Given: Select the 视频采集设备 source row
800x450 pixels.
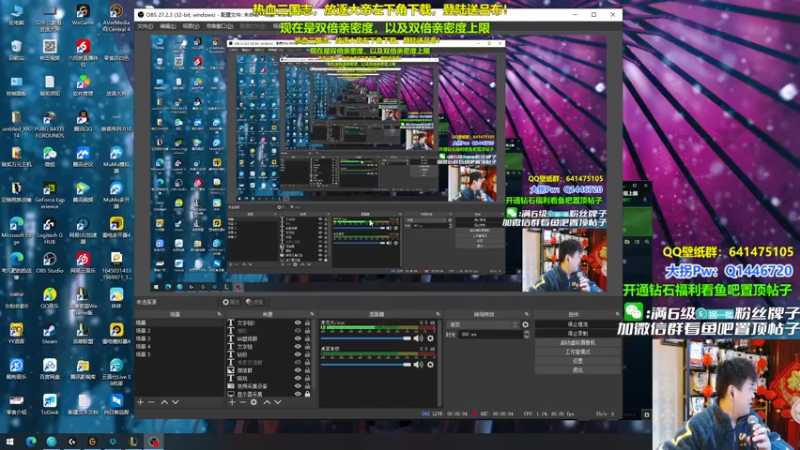Looking at the screenshot, I should tap(269, 386).
